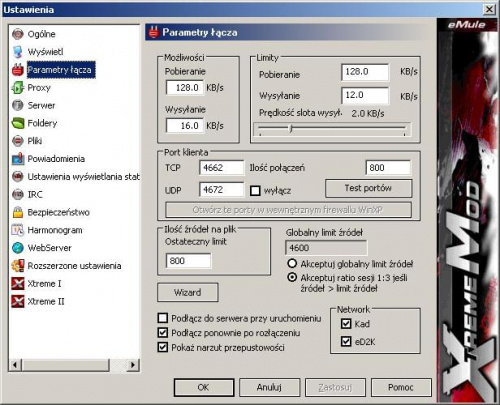Screen dimensions: 500x405
Task: Click the Limity Wysyłanie field
Action: [x=365, y=95]
